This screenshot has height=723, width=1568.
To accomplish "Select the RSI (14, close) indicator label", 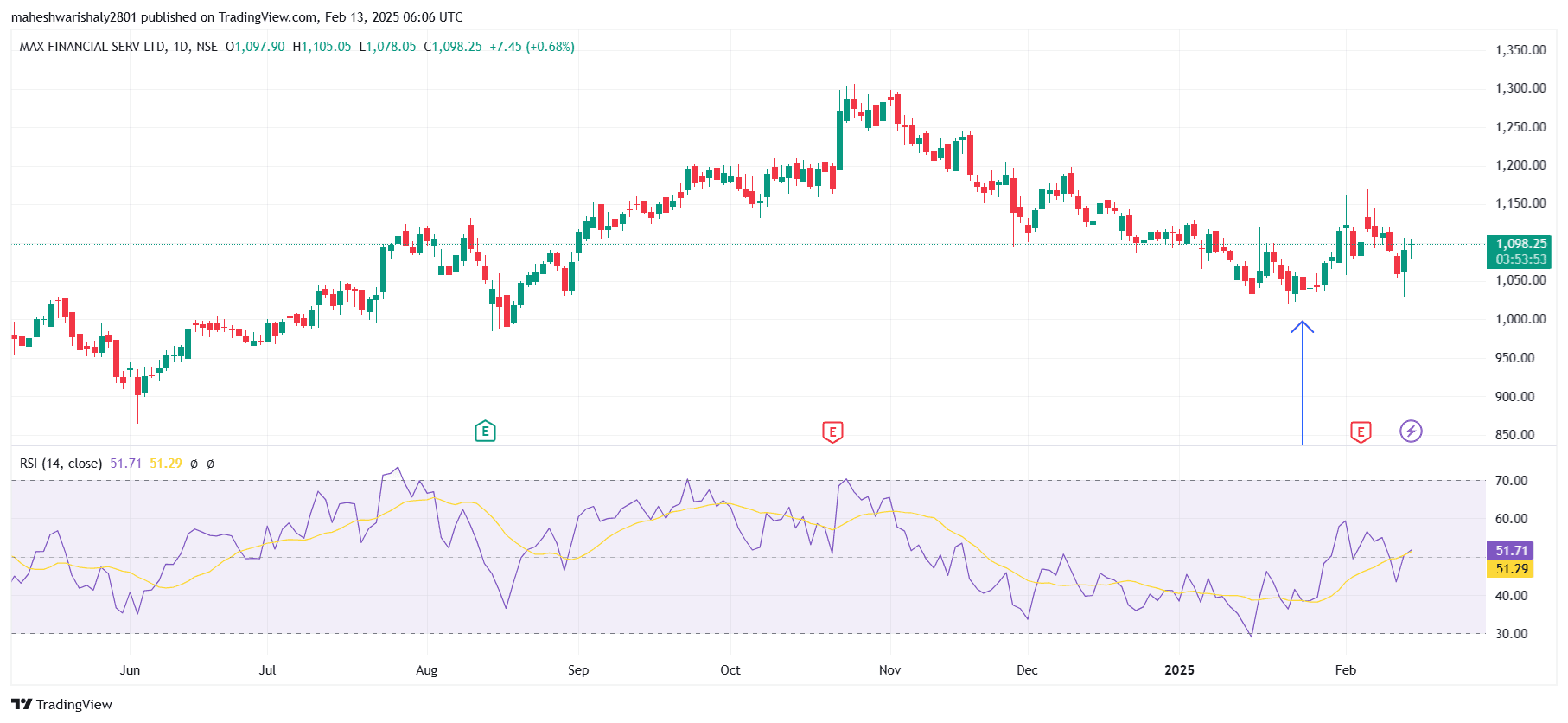I will pos(61,464).
